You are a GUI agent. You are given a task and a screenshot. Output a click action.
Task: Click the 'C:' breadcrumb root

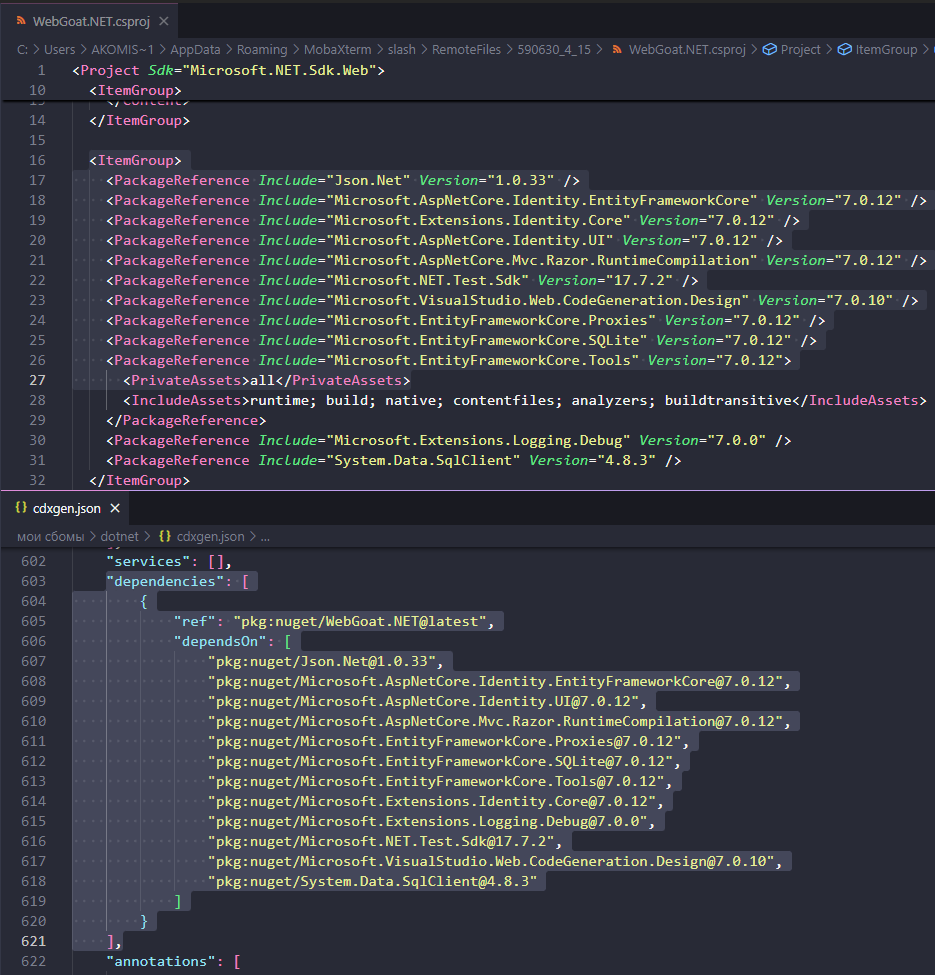tap(22, 50)
